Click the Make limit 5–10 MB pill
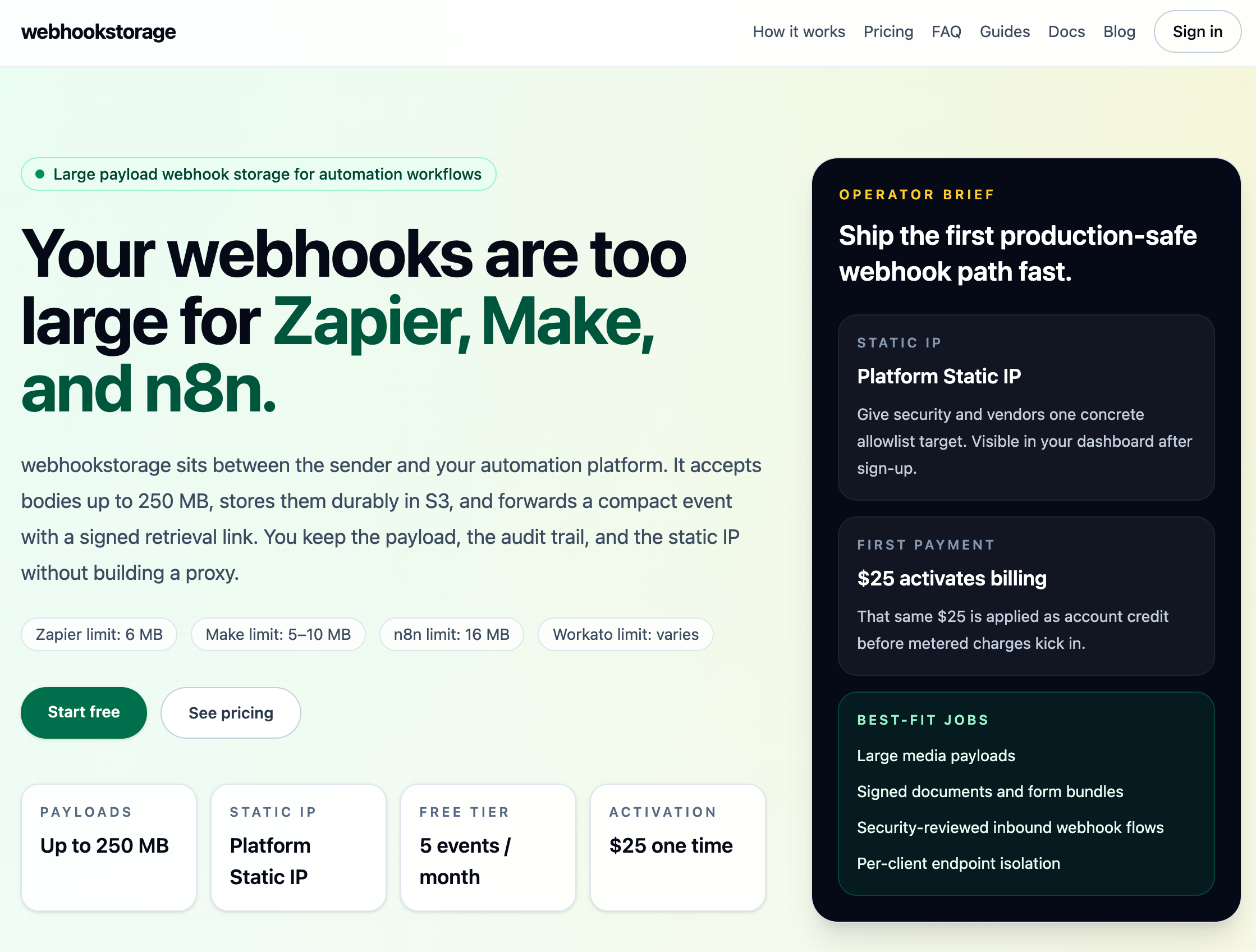Screen dimensions: 1256x952 [278, 634]
